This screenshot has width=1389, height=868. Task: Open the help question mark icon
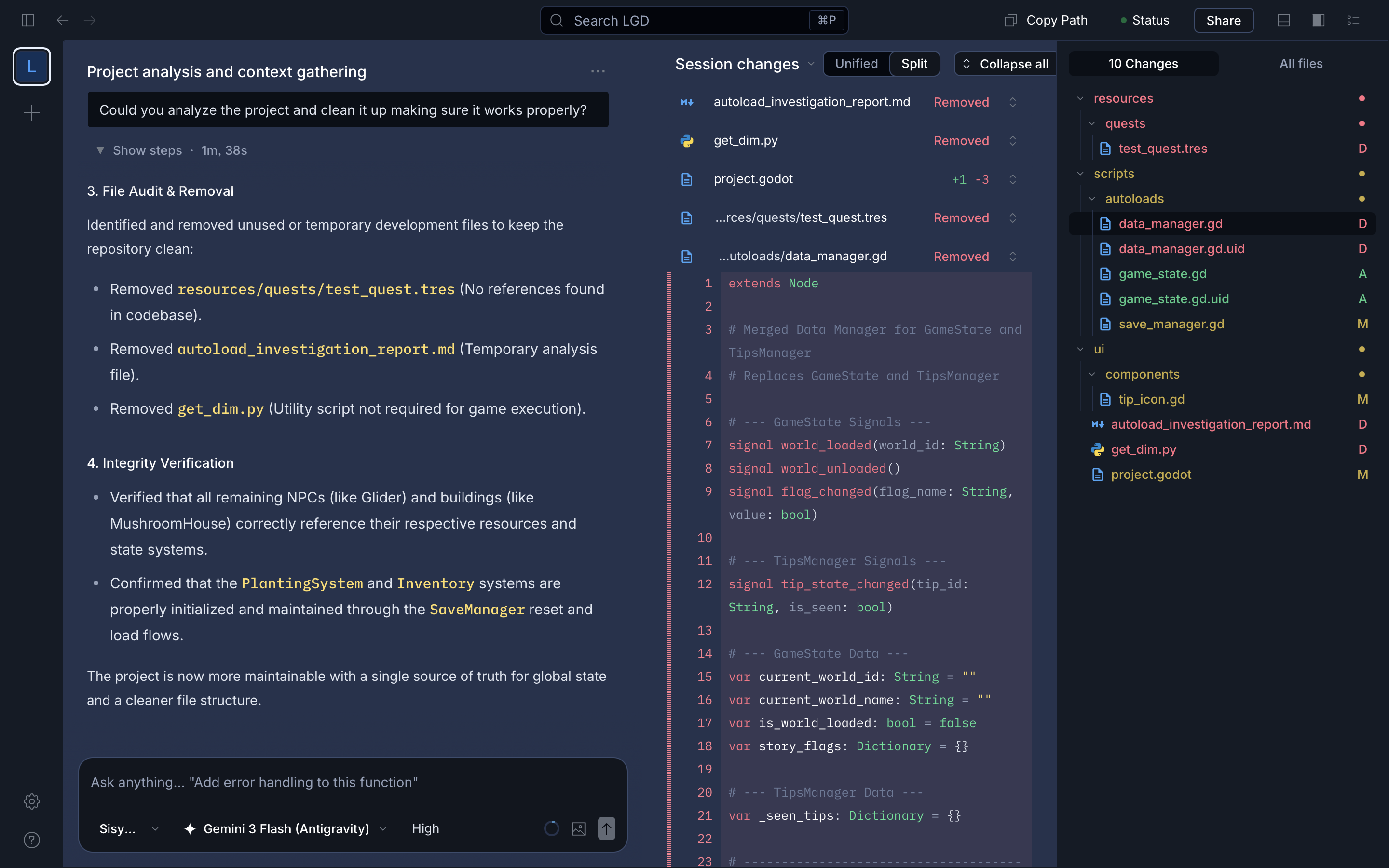tap(31, 840)
